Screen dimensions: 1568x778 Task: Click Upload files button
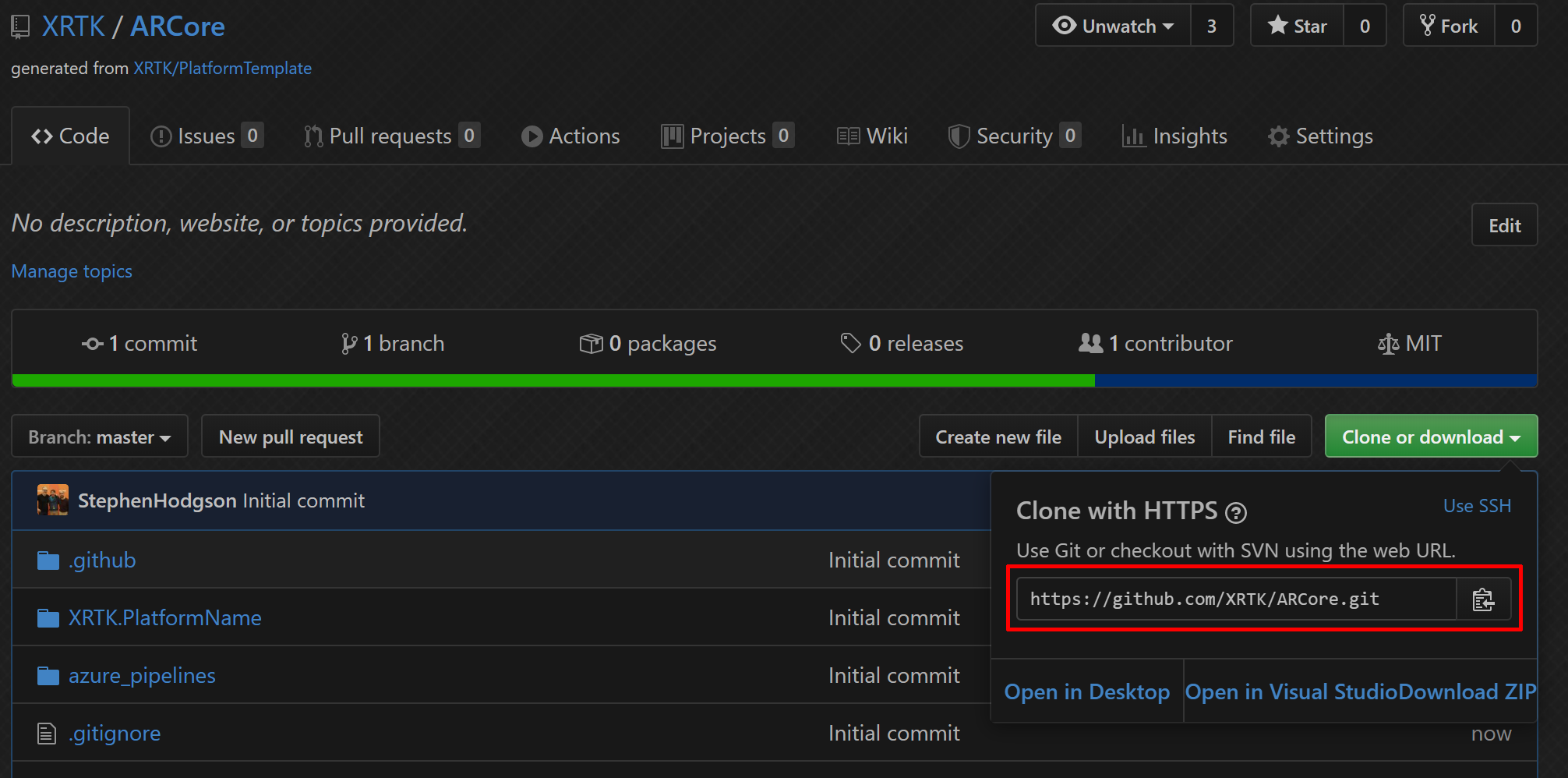coord(1145,437)
